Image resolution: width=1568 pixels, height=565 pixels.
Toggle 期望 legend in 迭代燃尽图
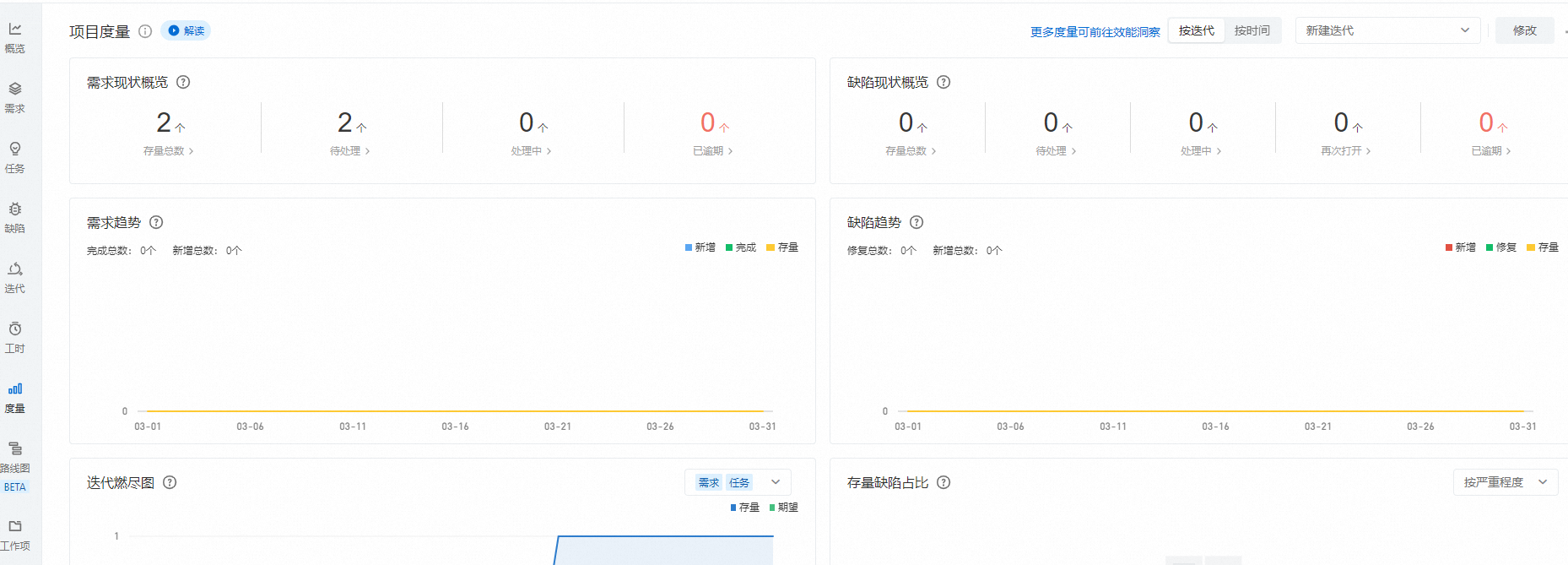784,508
